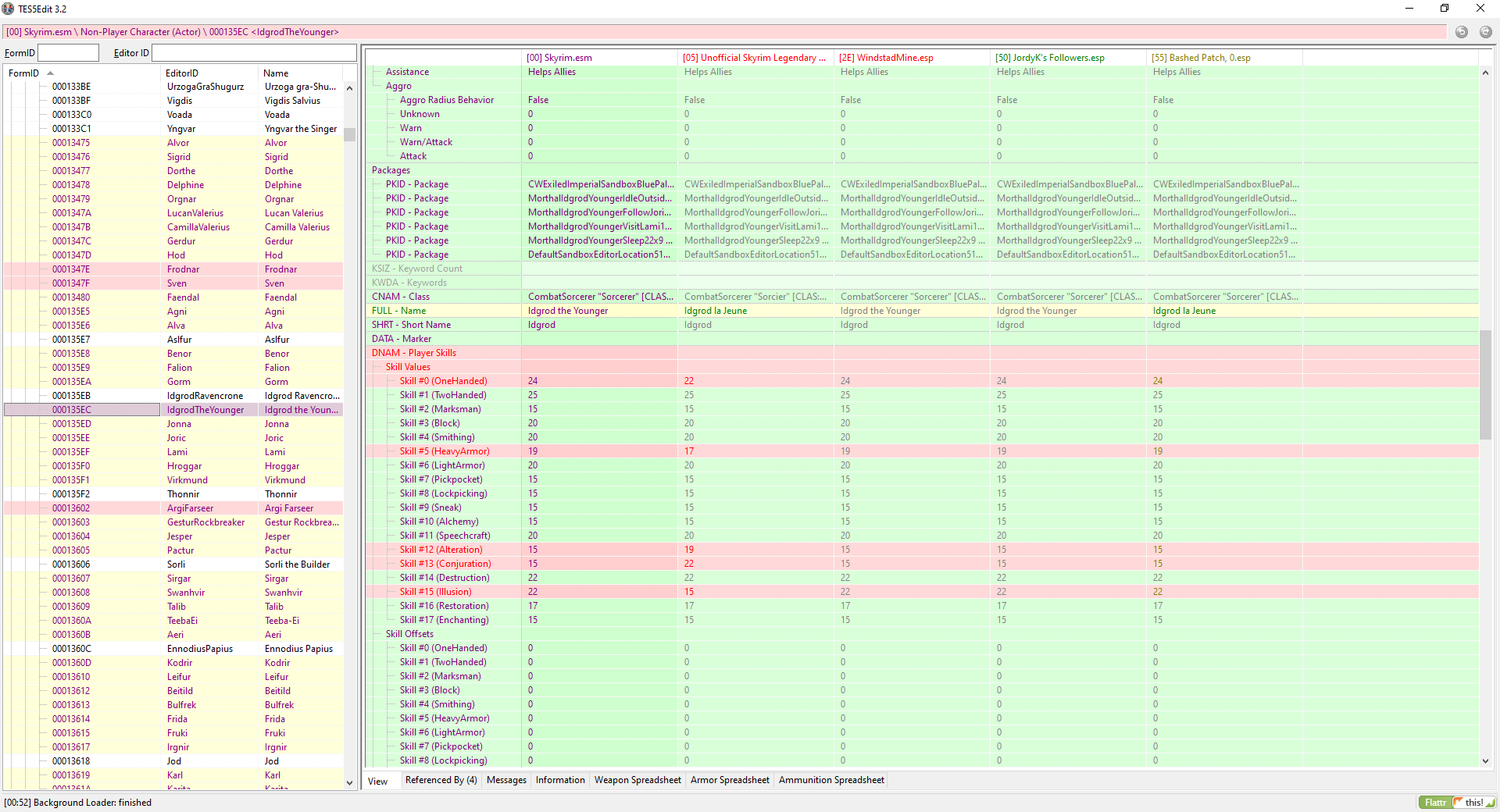Viewport: 1500px width, 812px height.
Task: Open the Referenced By (4) tab
Action: [441, 780]
